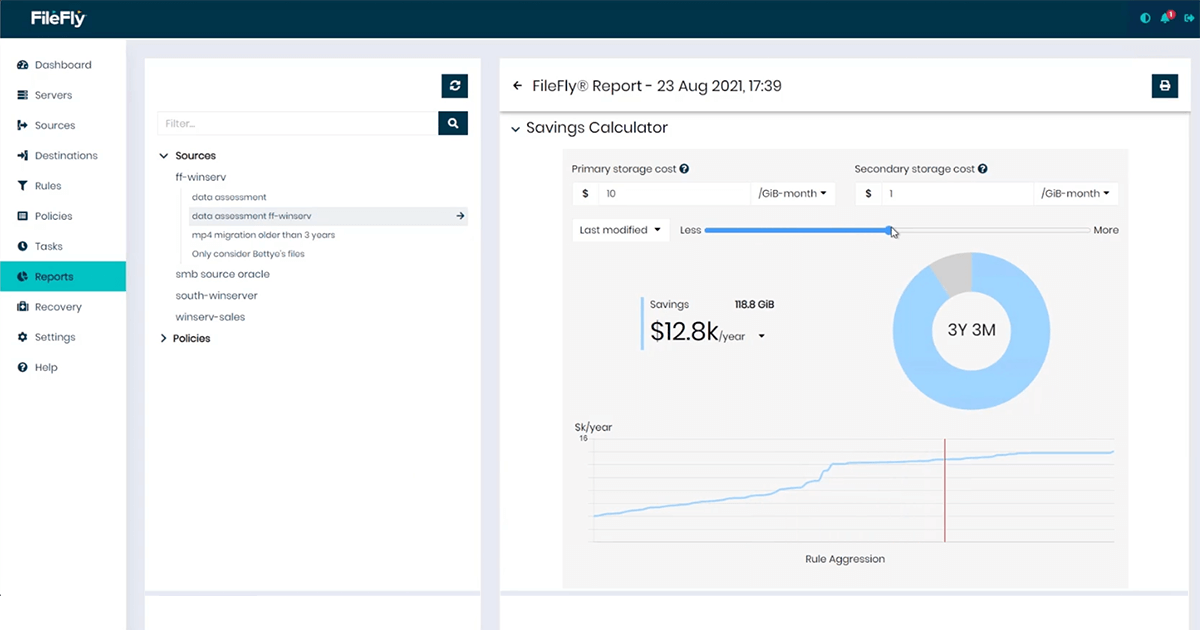Open the notifications bell with badge
Image resolution: width=1200 pixels, height=630 pixels.
coord(1166,17)
